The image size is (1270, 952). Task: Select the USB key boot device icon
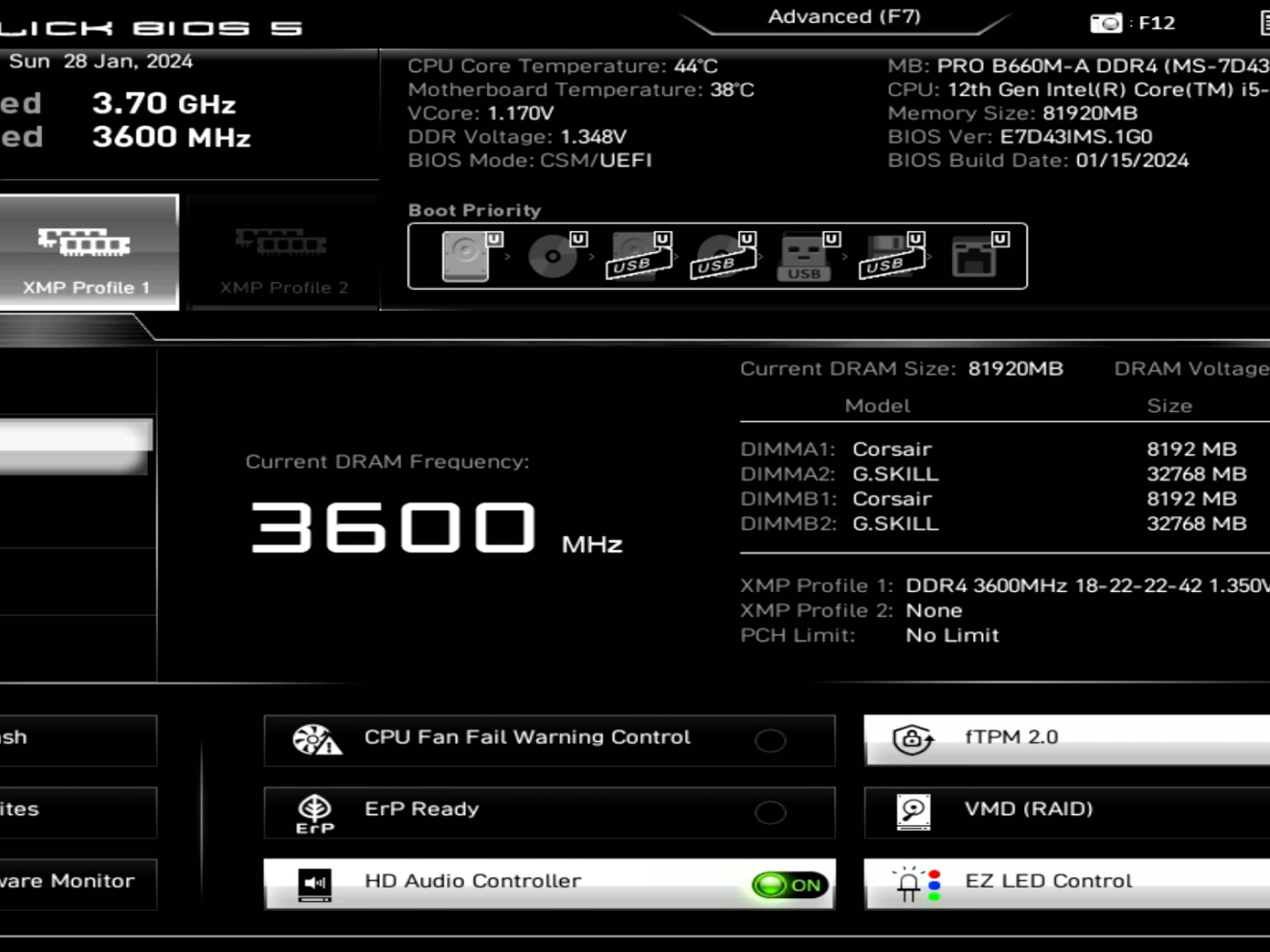pyautogui.click(x=805, y=256)
